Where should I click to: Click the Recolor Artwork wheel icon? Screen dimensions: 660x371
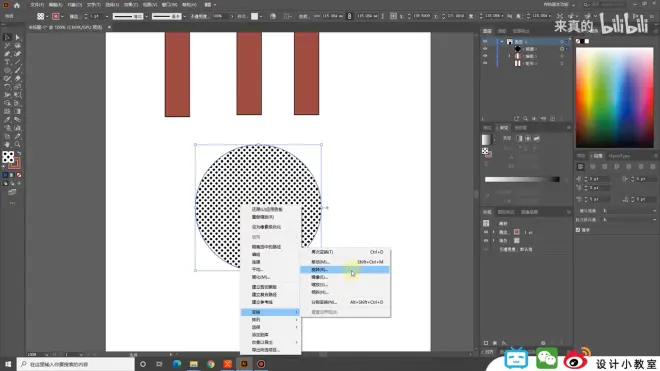pyautogui.click(x=273, y=16)
